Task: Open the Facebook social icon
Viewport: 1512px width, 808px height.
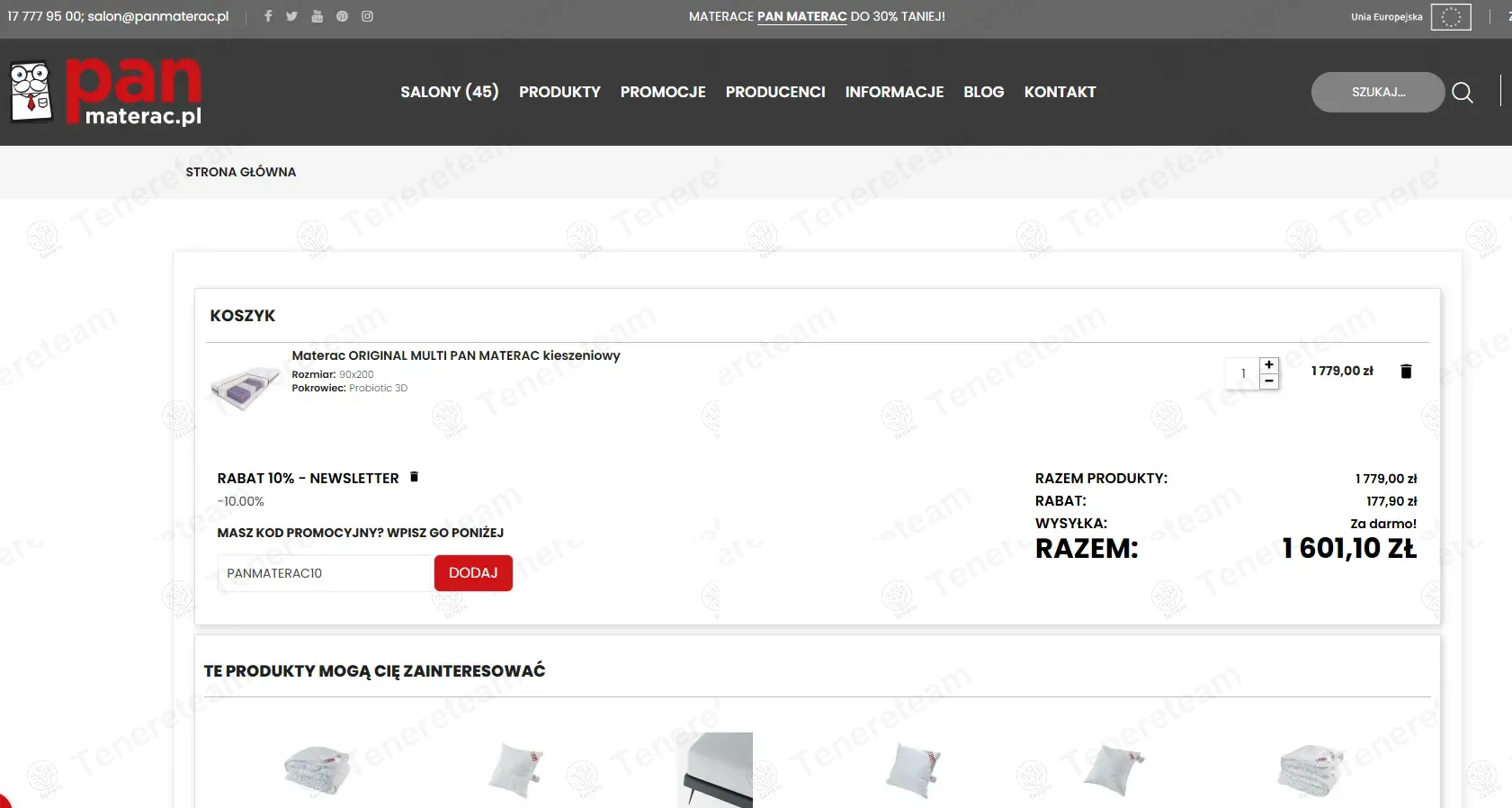Action: (268, 16)
